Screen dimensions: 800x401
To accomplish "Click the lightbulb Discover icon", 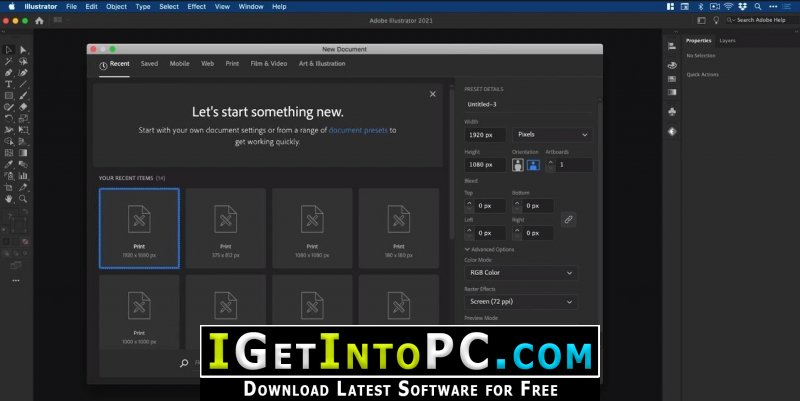I will point(716,20).
